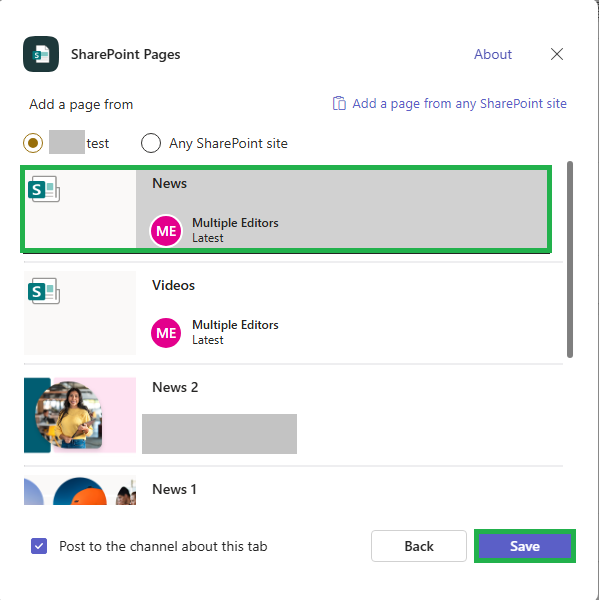The width and height of the screenshot is (599, 600).
Task: Click 'Latest' label under Videos editors
Action: [x=207, y=340]
